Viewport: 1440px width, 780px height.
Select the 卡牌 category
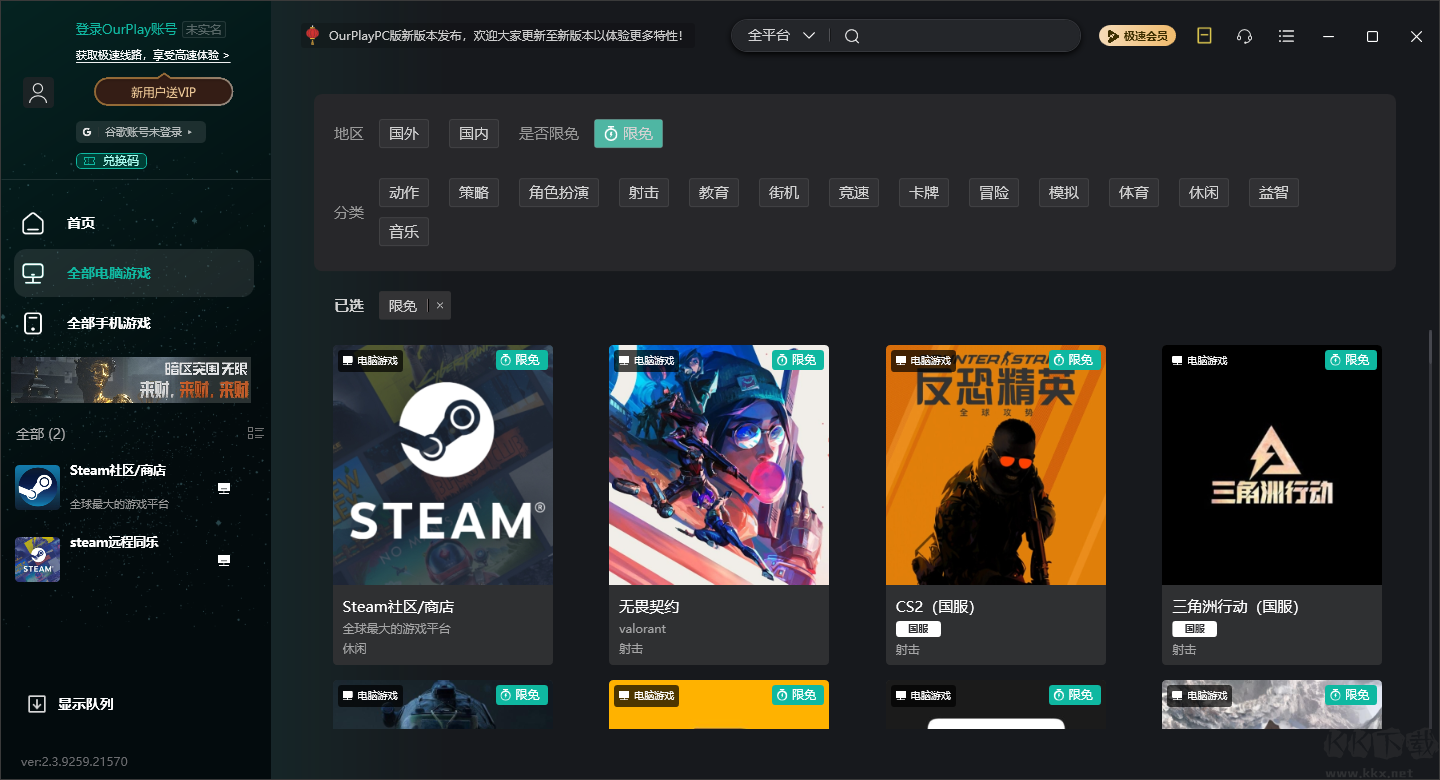point(924,193)
